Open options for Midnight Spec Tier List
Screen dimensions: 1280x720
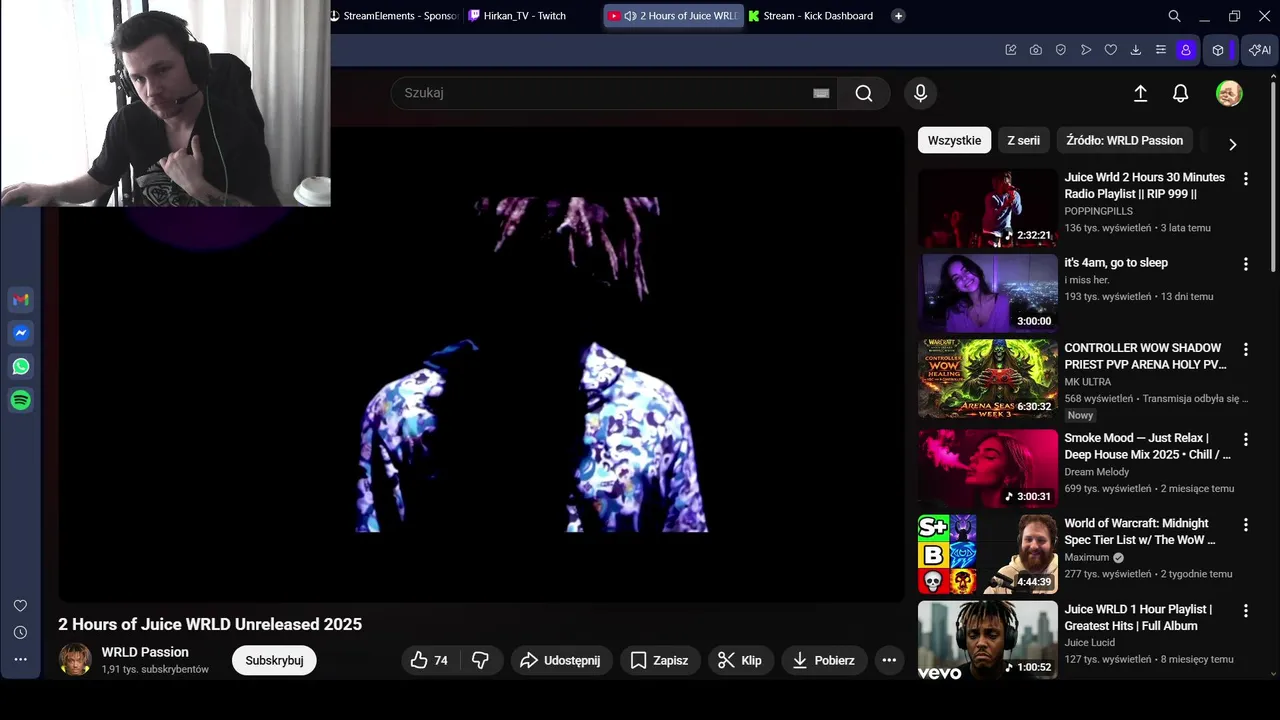[x=1246, y=525]
